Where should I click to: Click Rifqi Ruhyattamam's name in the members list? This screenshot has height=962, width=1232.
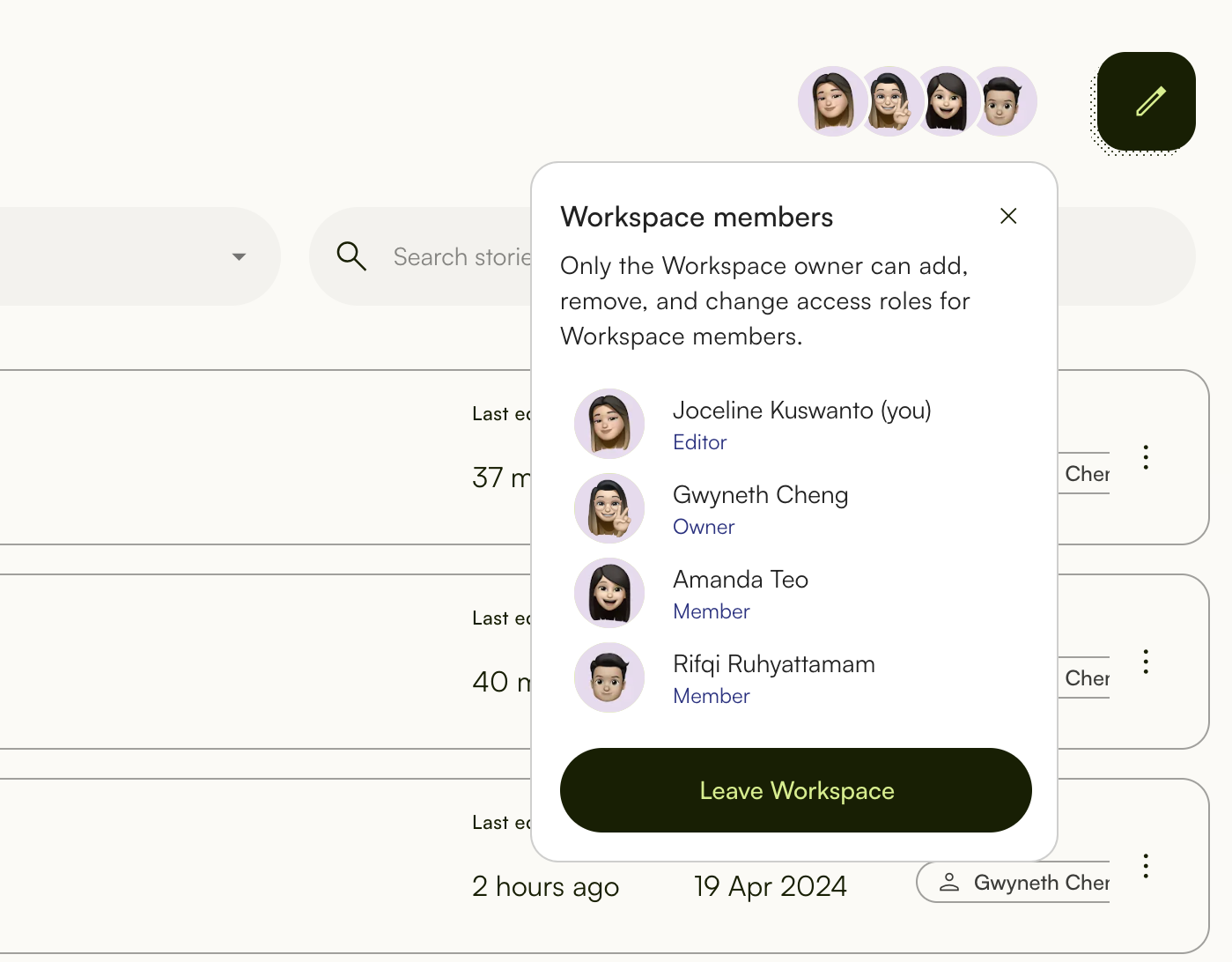coord(773,664)
